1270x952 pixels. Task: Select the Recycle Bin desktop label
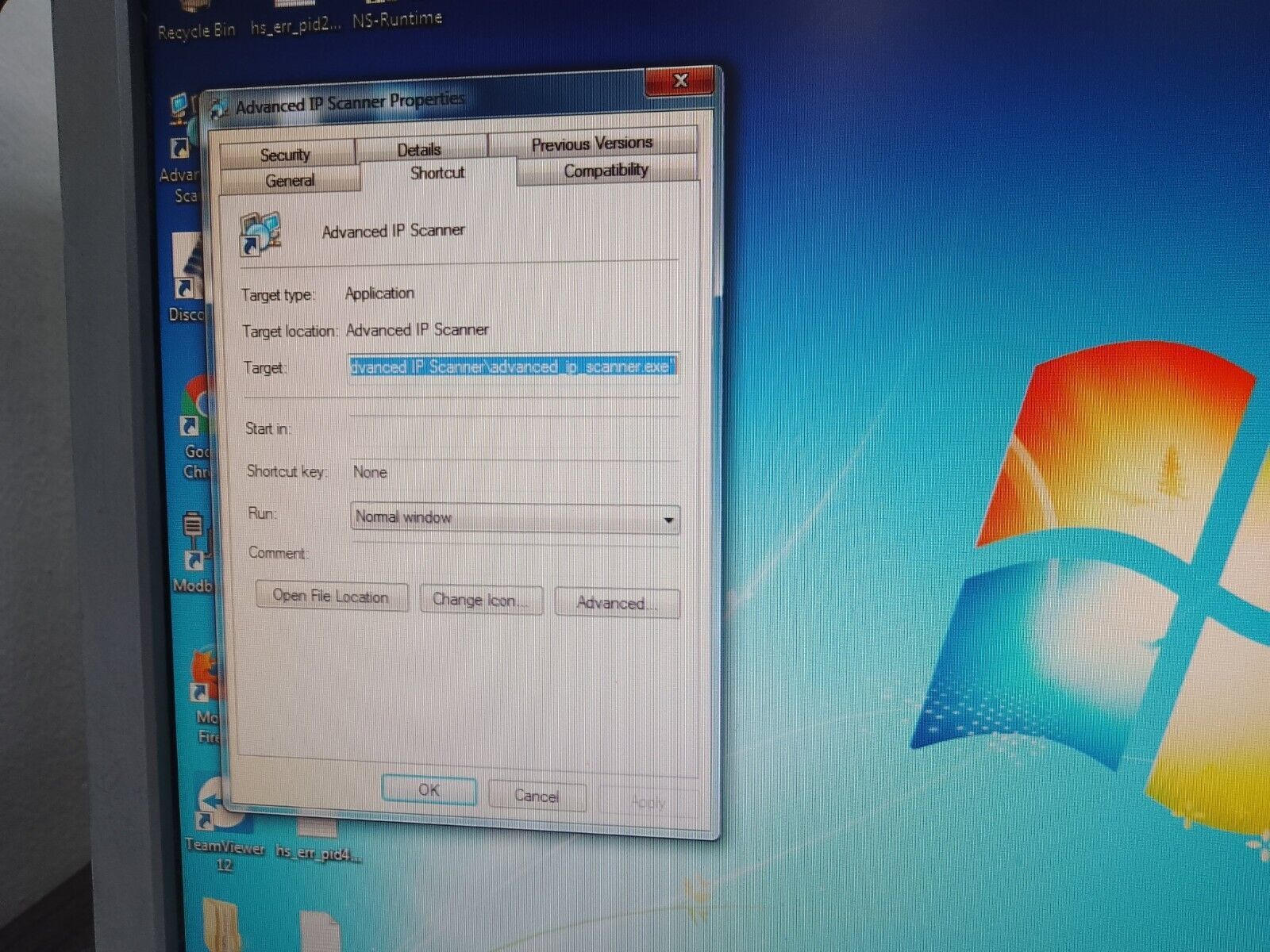click(x=196, y=31)
